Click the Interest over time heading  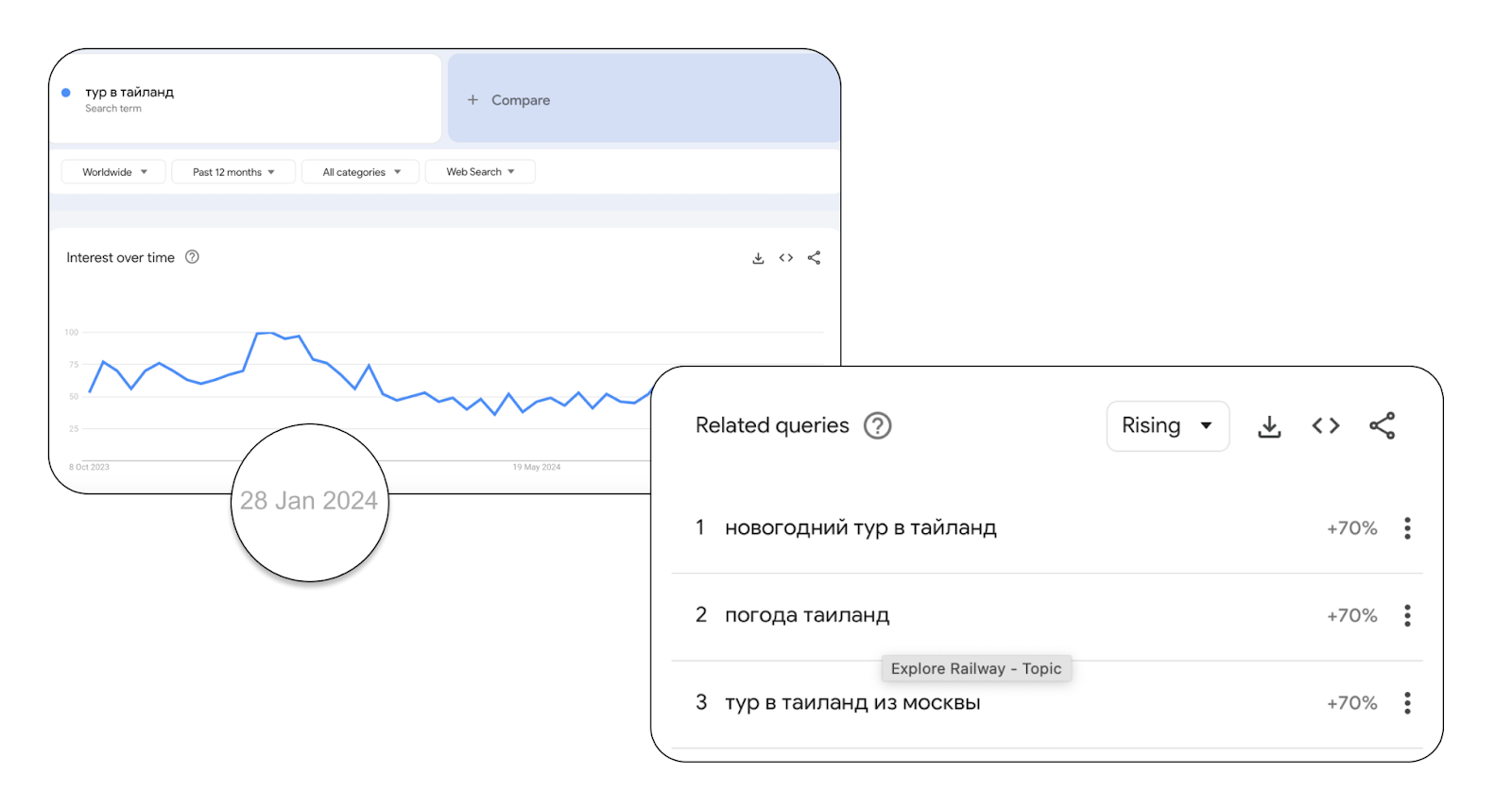point(121,257)
